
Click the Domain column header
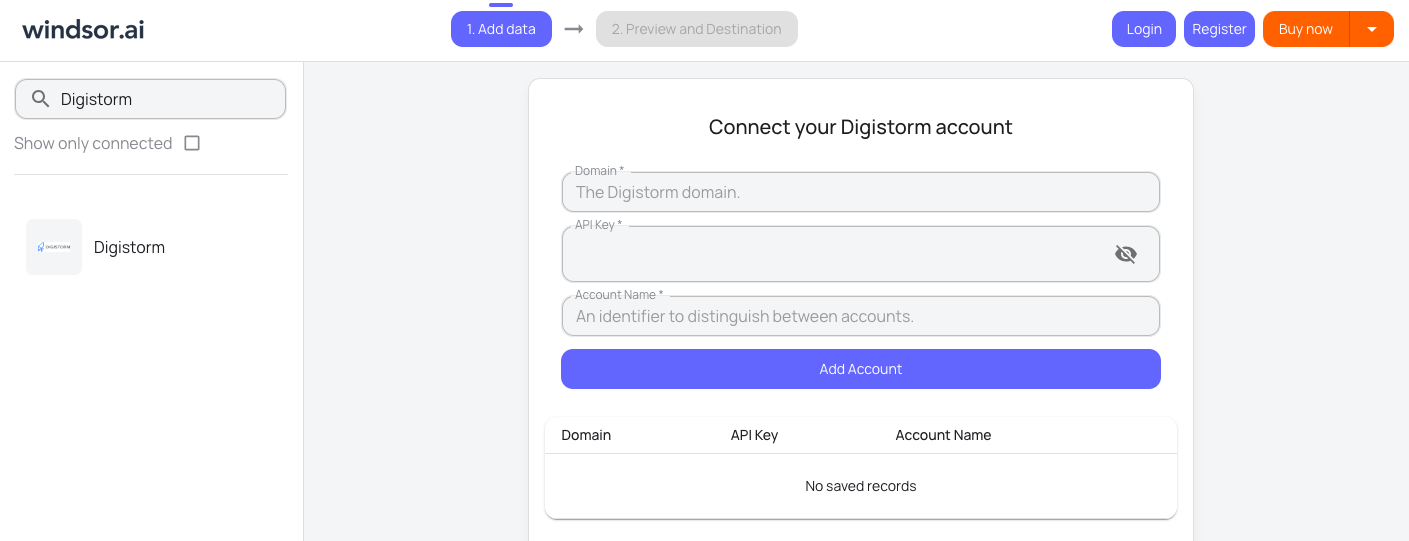[x=586, y=435]
